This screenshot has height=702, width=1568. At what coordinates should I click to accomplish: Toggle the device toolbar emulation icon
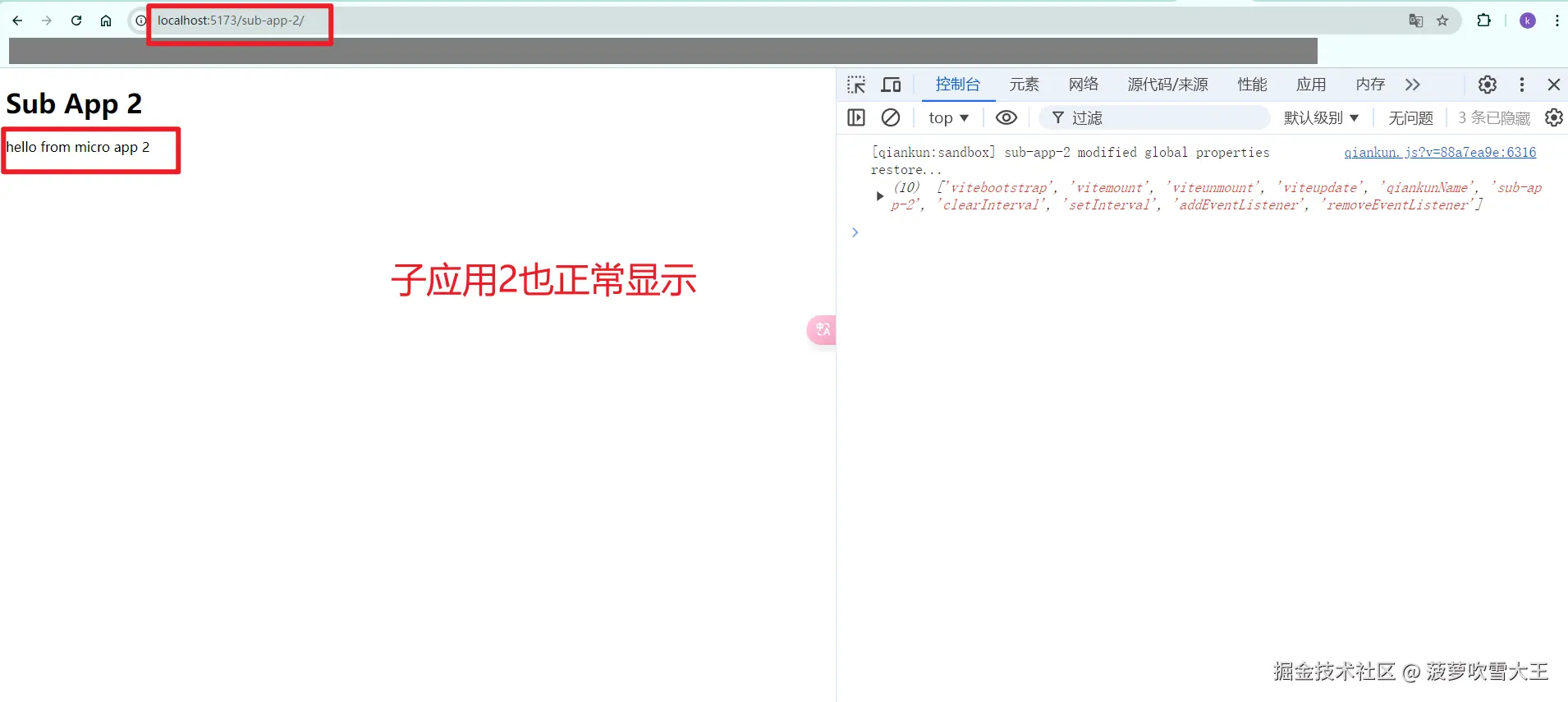(891, 85)
